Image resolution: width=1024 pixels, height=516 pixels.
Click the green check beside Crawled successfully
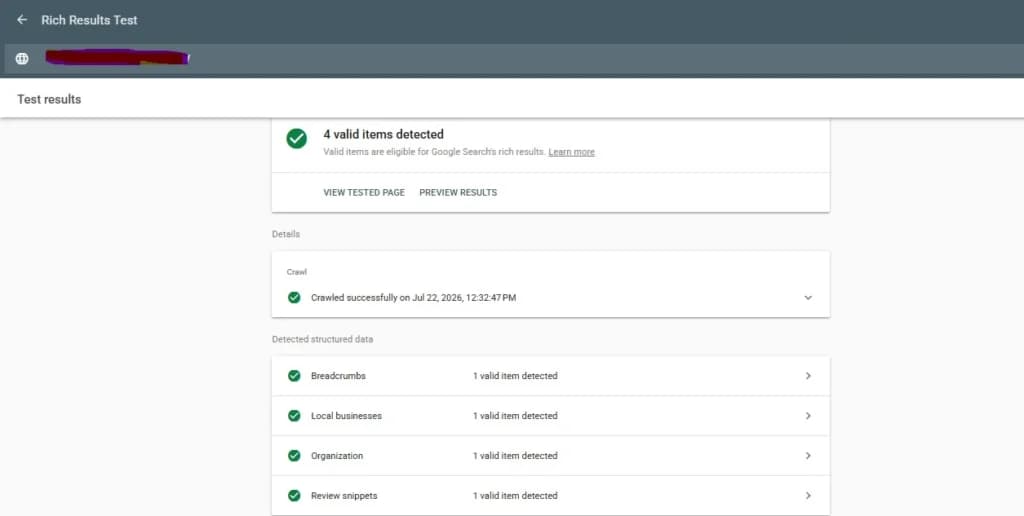[295, 298]
